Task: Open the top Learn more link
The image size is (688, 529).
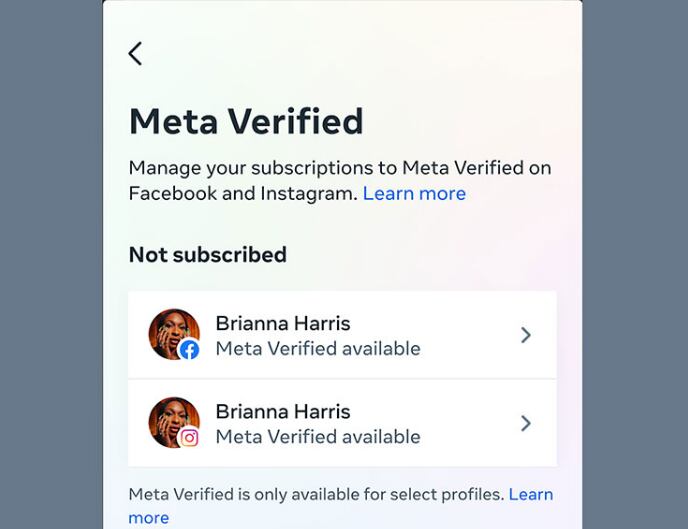Action: coord(414,193)
